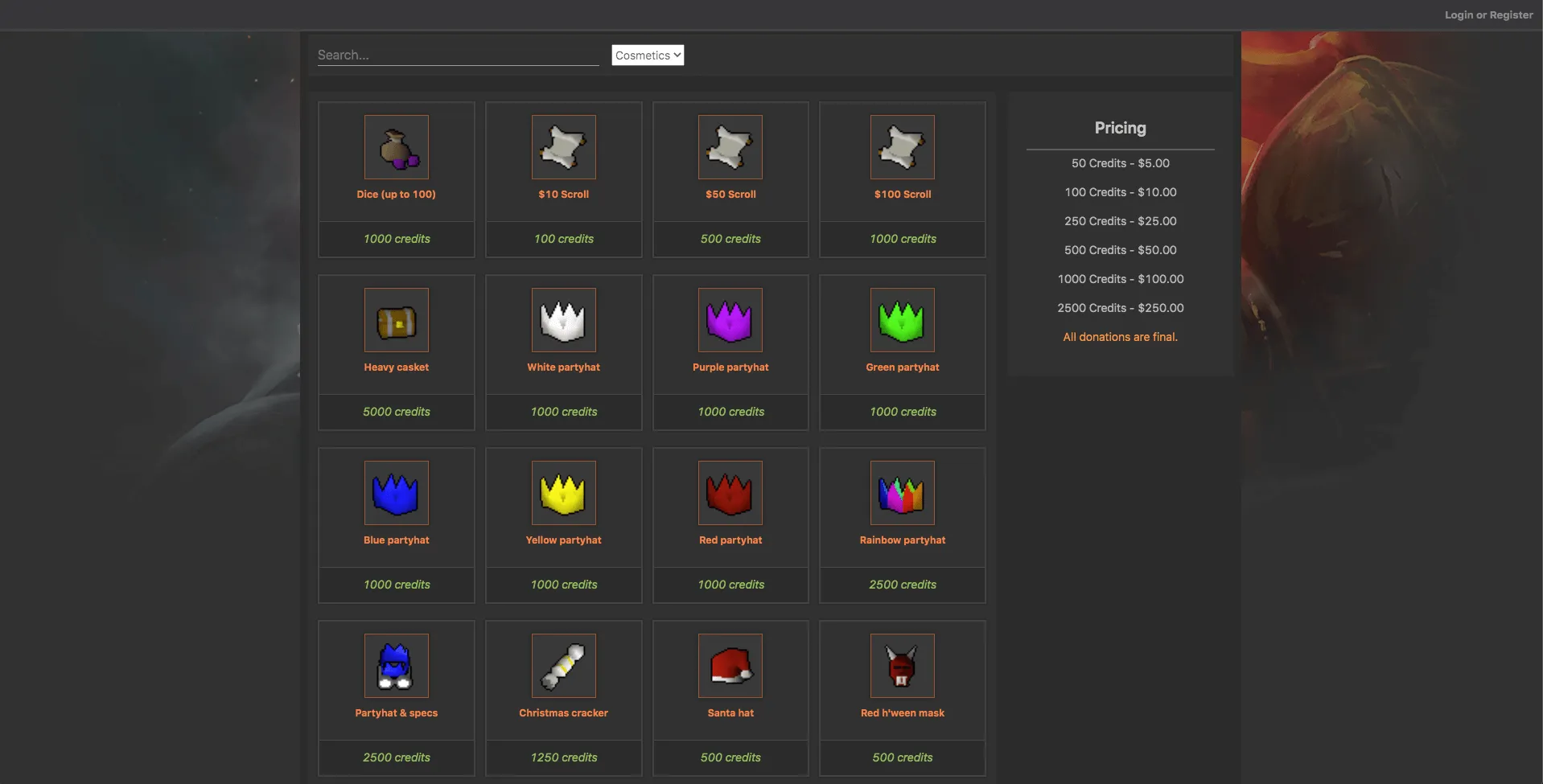Viewport: 1543px width, 784px height.
Task: Click the Dice bag item icon
Action: [x=397, y=147]
